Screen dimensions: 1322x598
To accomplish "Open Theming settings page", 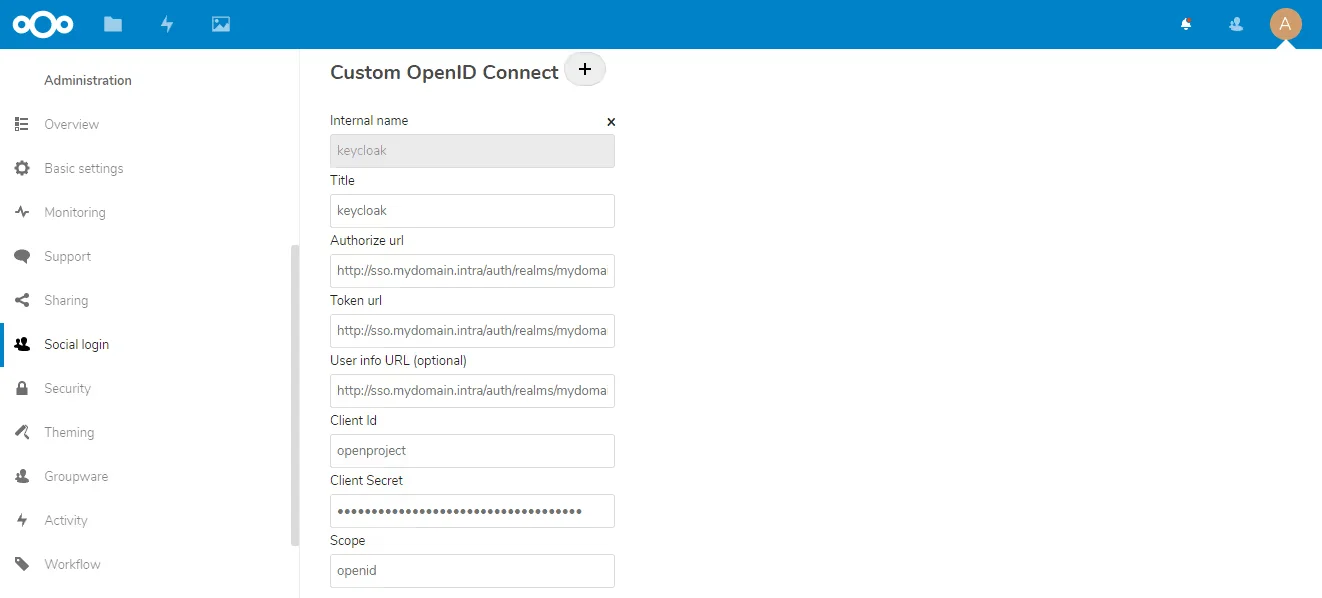I will tap(69, 432).
